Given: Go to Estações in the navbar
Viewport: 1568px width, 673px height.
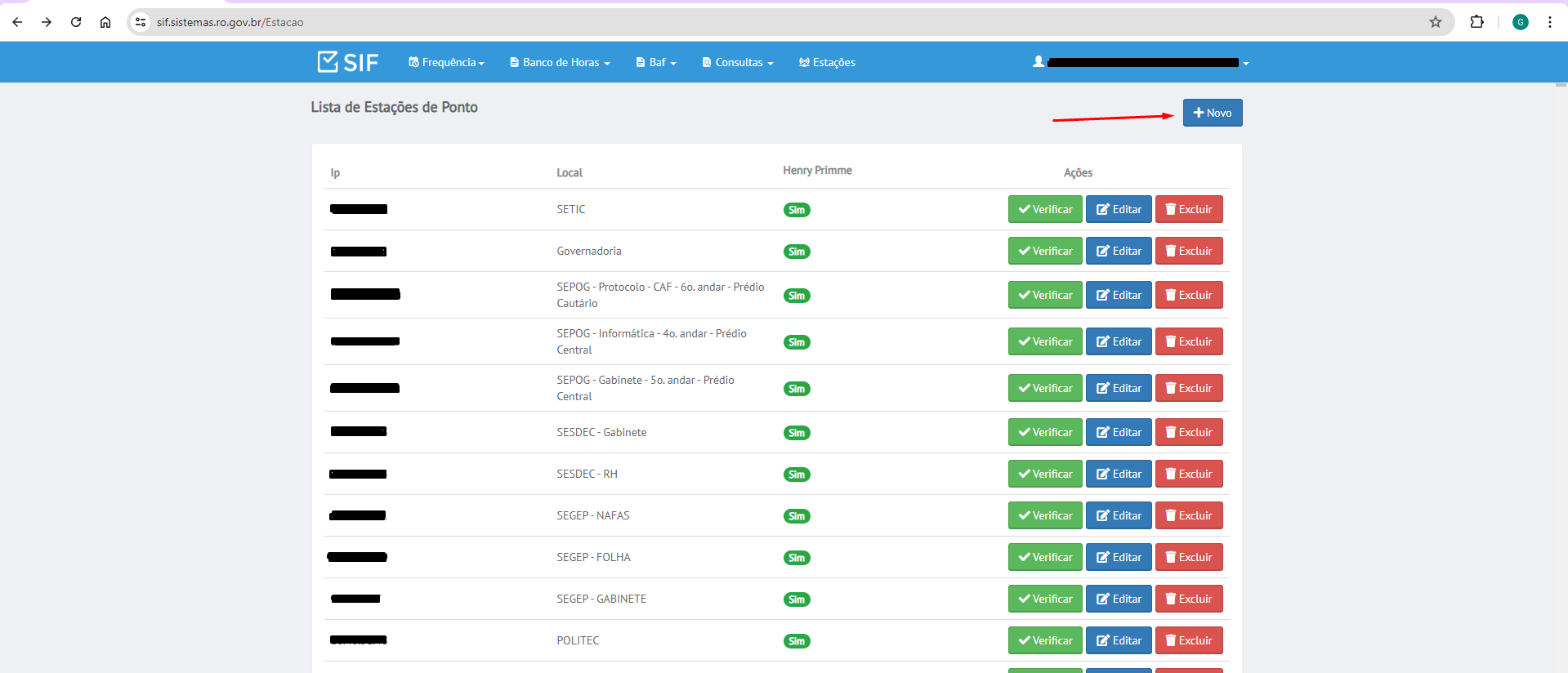Looking at the screenshot, I should tap(827, 62).
